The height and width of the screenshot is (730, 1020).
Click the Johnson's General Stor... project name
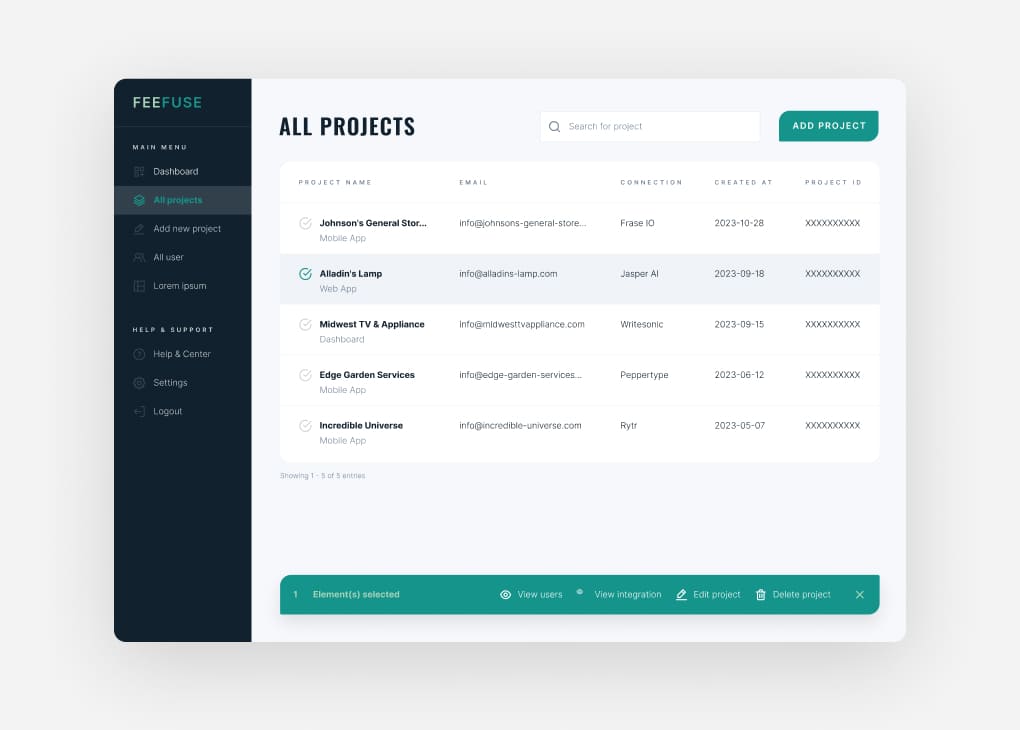373,223
